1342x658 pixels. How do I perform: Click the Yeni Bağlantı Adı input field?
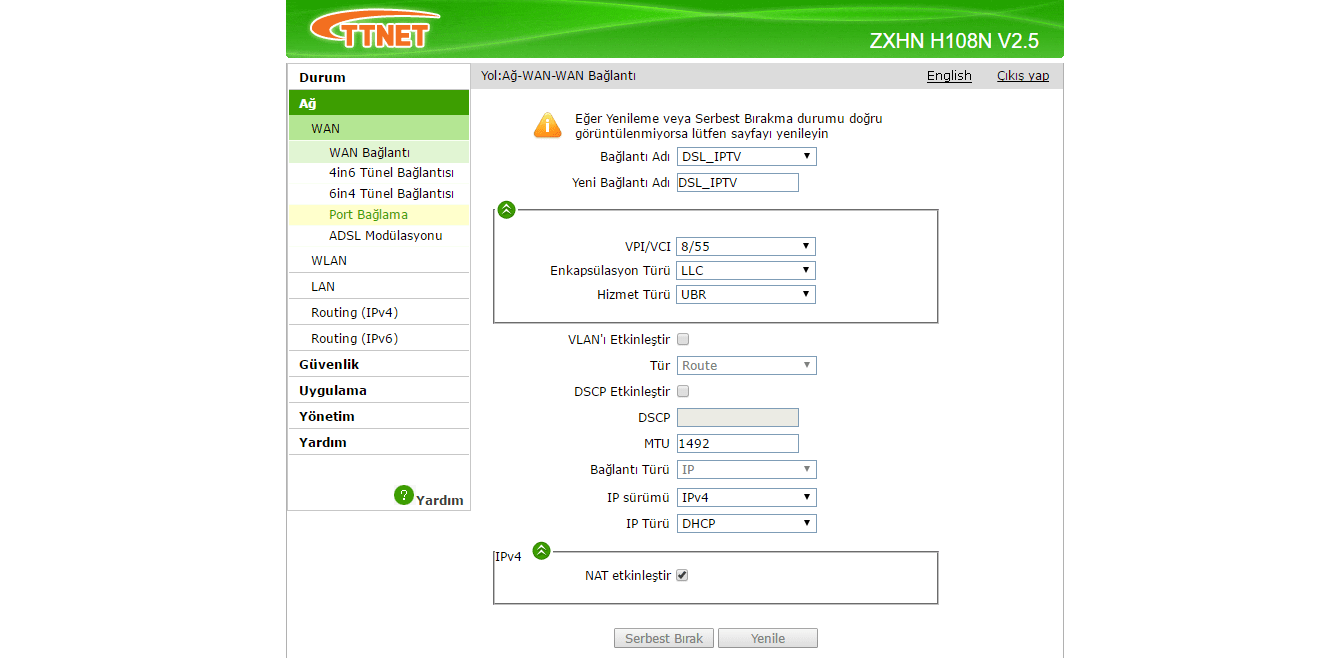738,182
